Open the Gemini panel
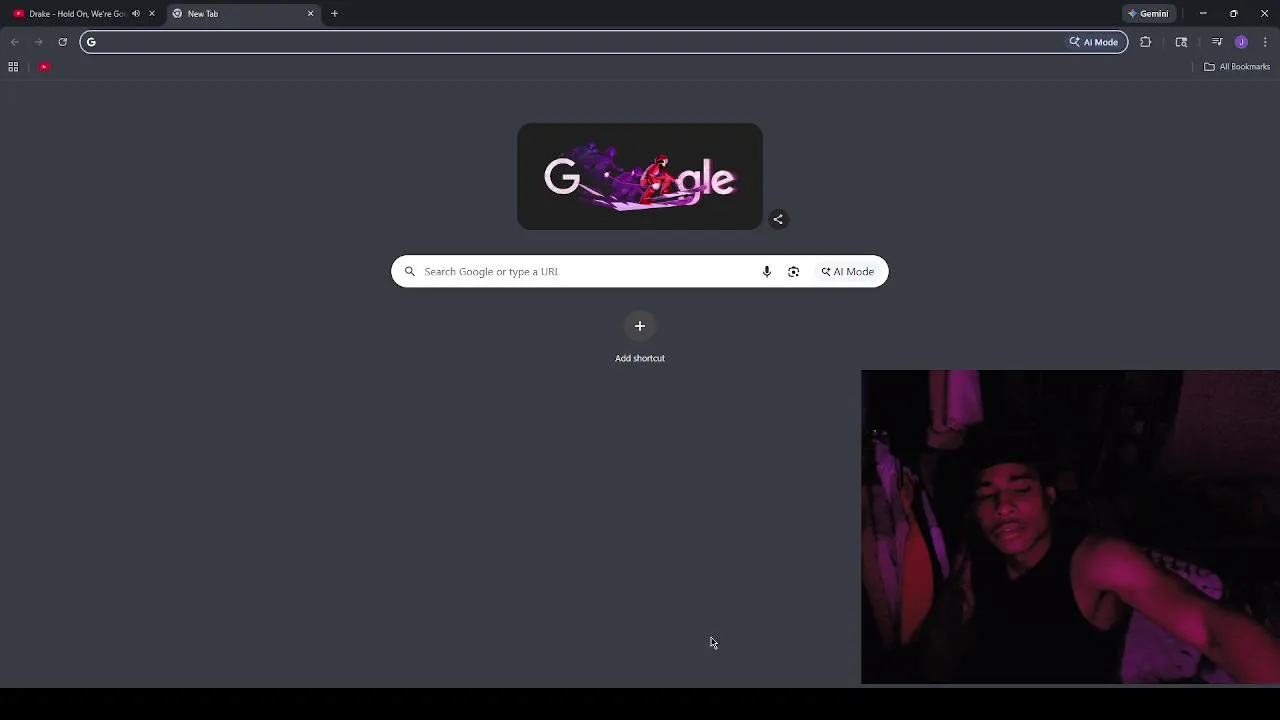The width and height of the screenshot is (1280, 720). [x=1148, y=14]
